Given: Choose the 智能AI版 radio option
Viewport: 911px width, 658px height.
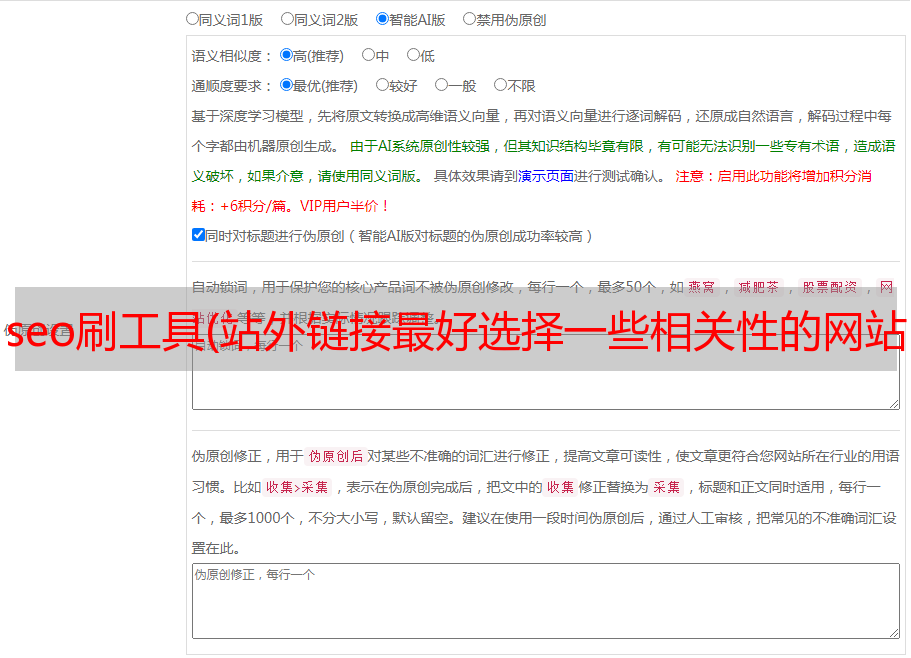Looking at the screenshot, I should (x=382, y=19).
